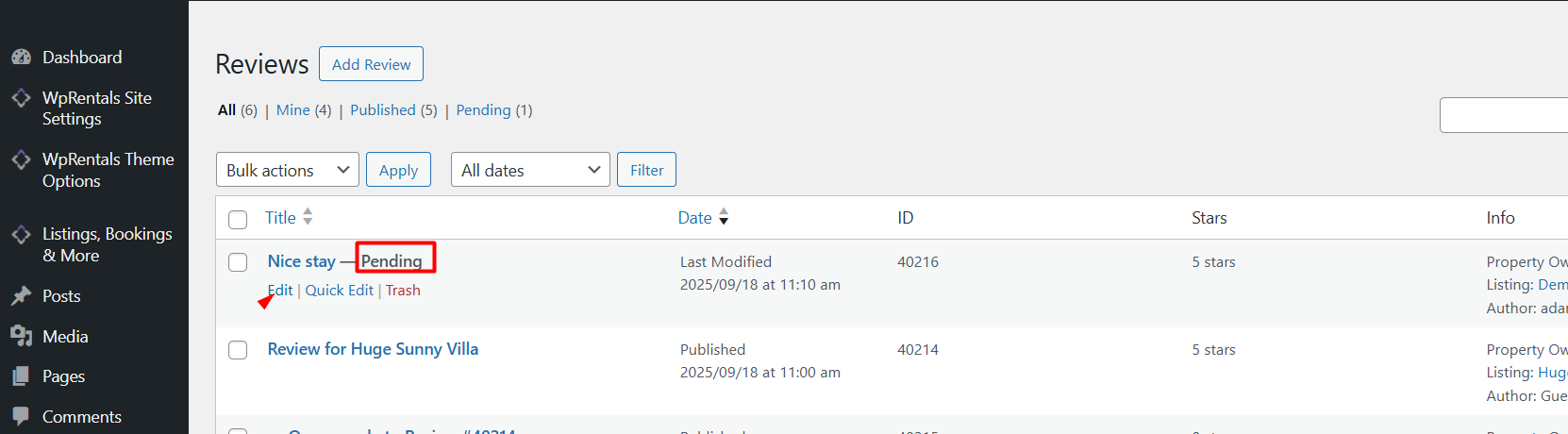Show only Pending reviews
This screenshot has height=434, width=1568.
point(483,110)
